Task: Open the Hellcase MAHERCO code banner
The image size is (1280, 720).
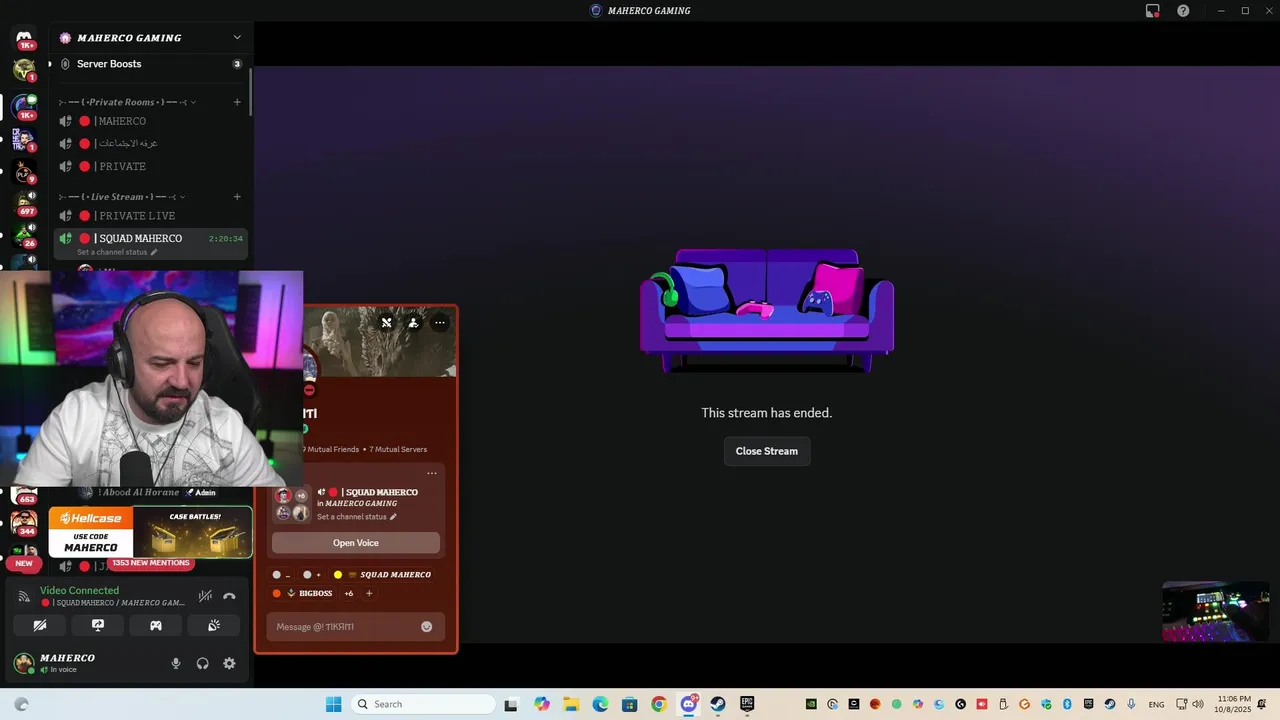Action: (150, 532)
